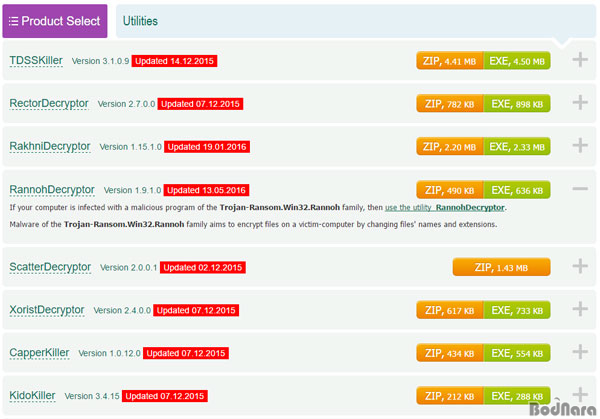Click the 'Updated 19.01.2016' badge
The height and width of the screenshot is (419, 600).
207,147
